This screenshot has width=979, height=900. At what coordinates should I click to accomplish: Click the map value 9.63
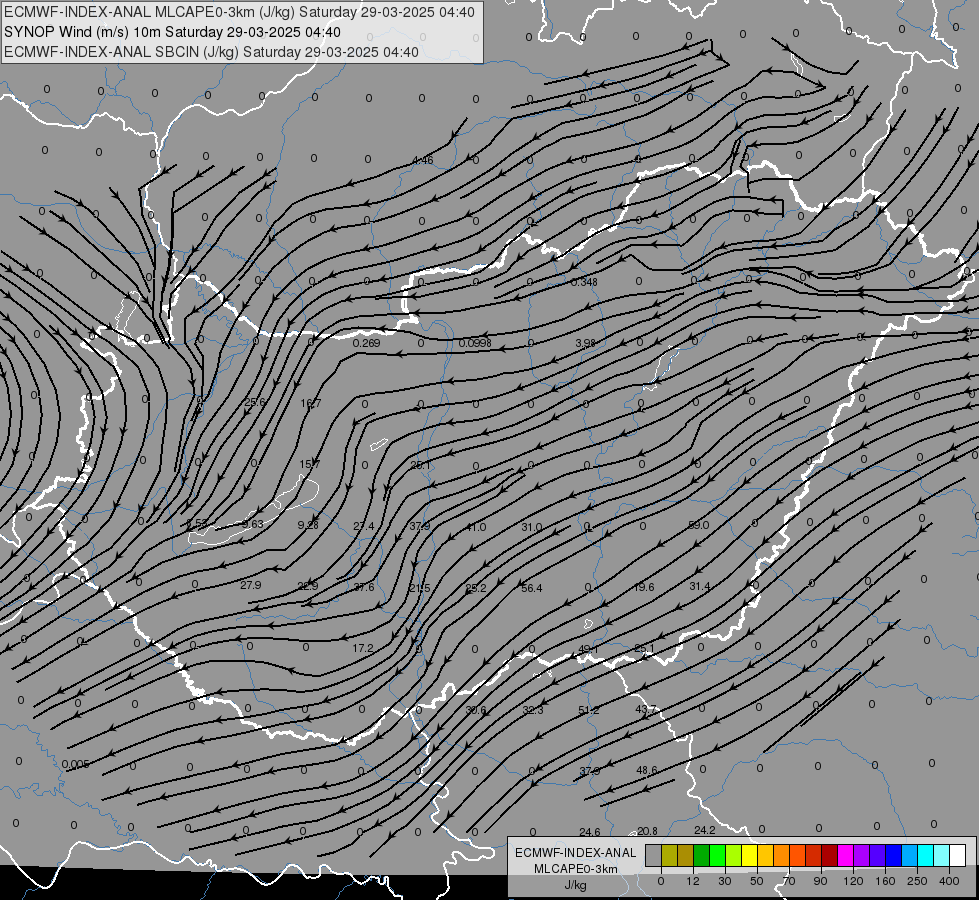click(x=252, y=524)
